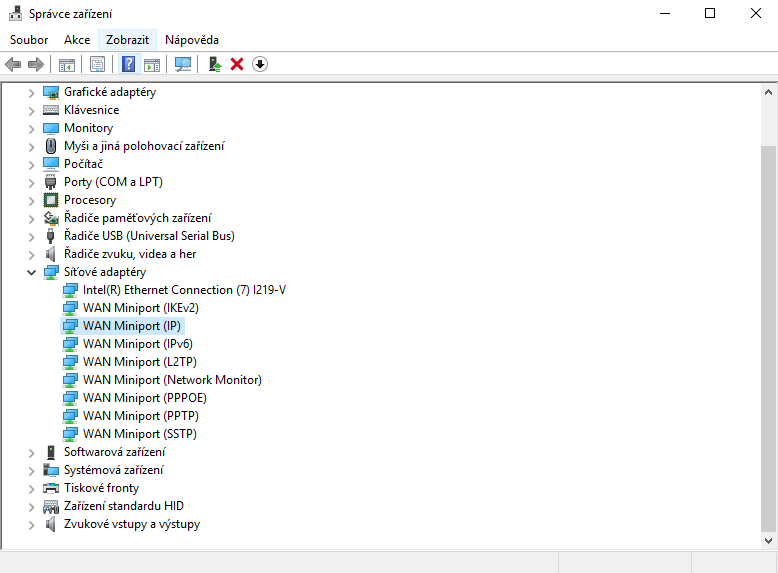Open the Akce menu
This screenshot has height=573, width=778.
point(77,39)
